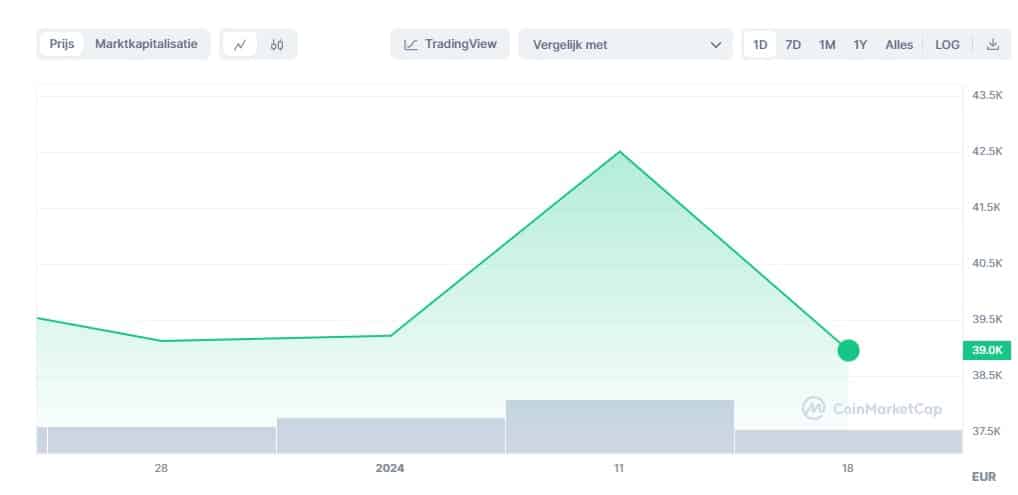This screenshot has height=495, width=1018.
Task: Click the 18 date axis label
Action: click(x=847, y=468)
